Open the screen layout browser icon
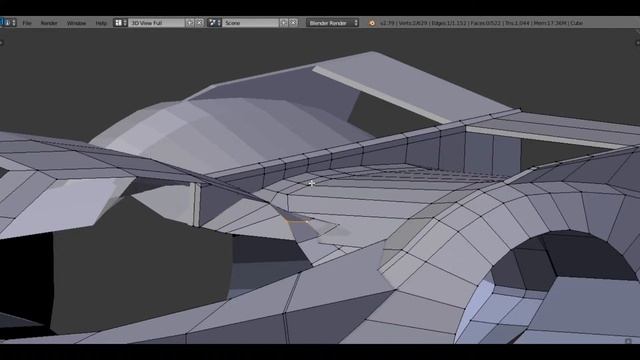Screen dimensions: 640x360 [120, 23]
